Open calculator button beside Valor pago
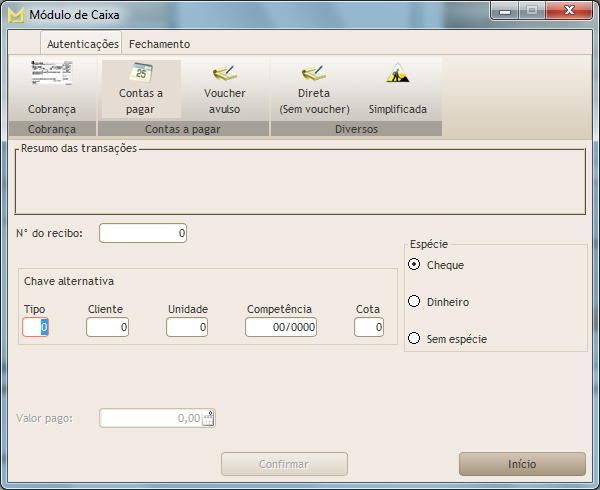Image resolution: width=600 pixels, height=490 pixels. pyautogui.click(x=208, y=419)
